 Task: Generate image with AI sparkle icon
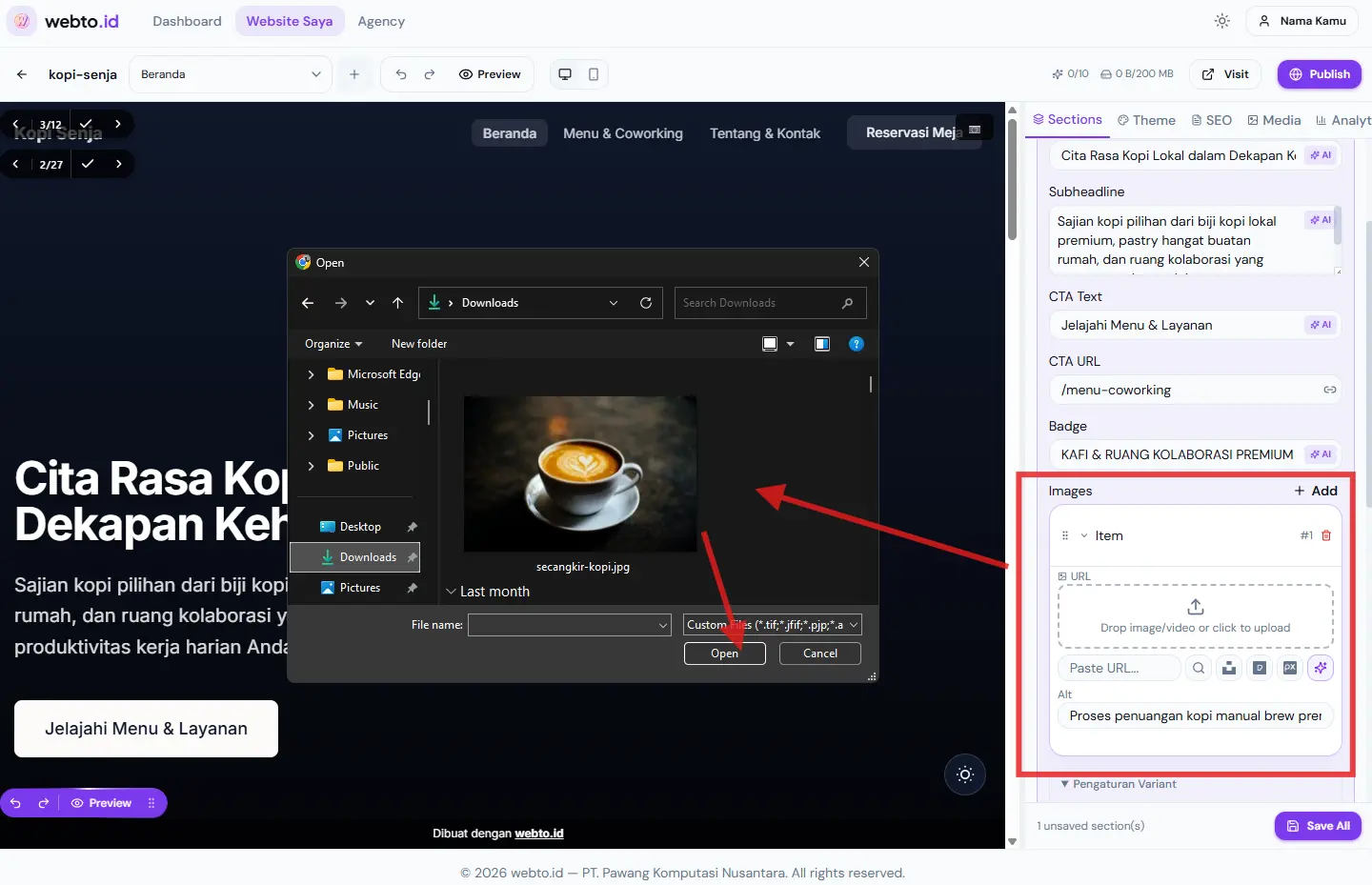click(1321, 668)
